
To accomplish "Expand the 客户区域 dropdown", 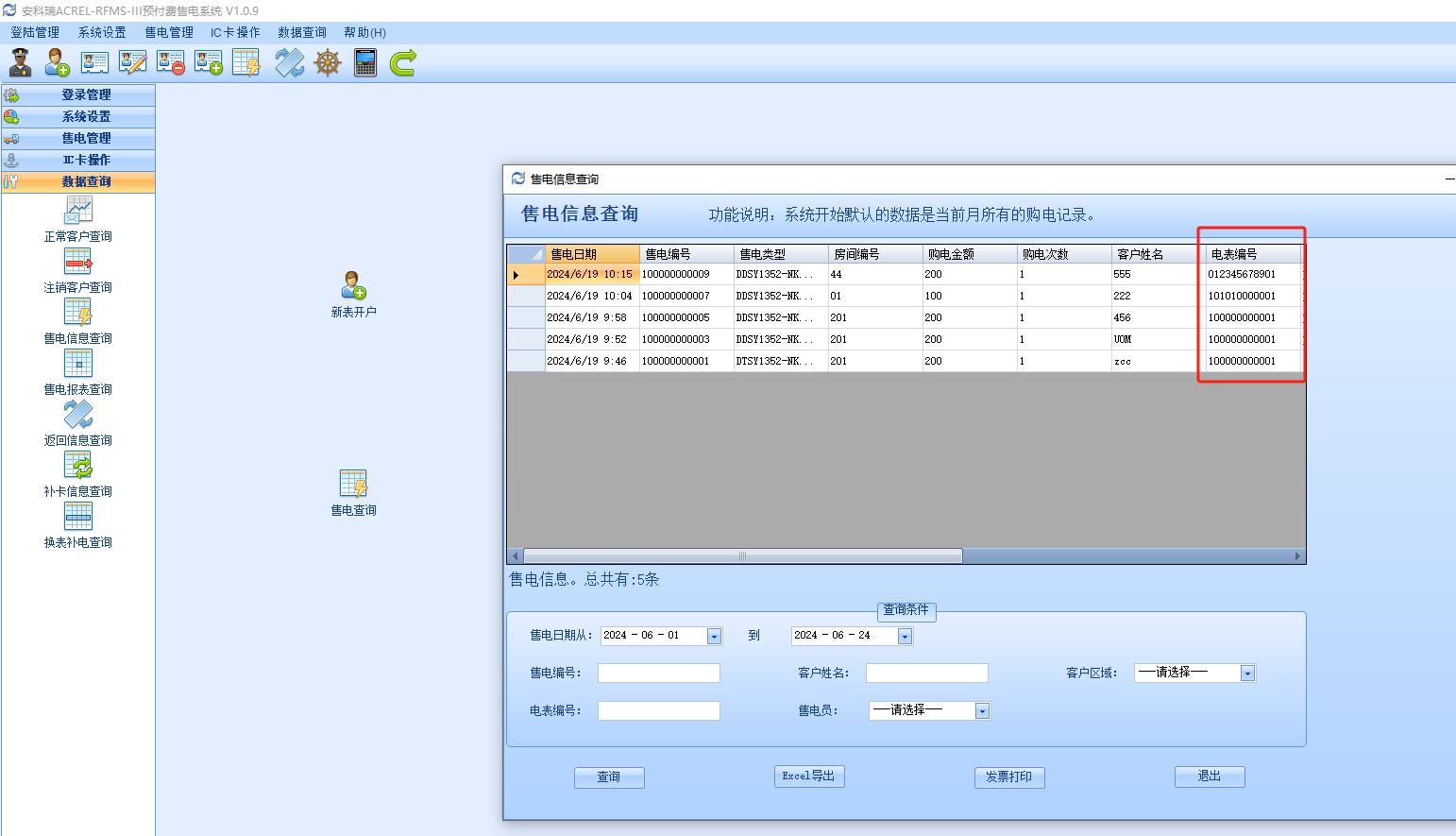I will pyautogui.click(x=1247, y=674).
